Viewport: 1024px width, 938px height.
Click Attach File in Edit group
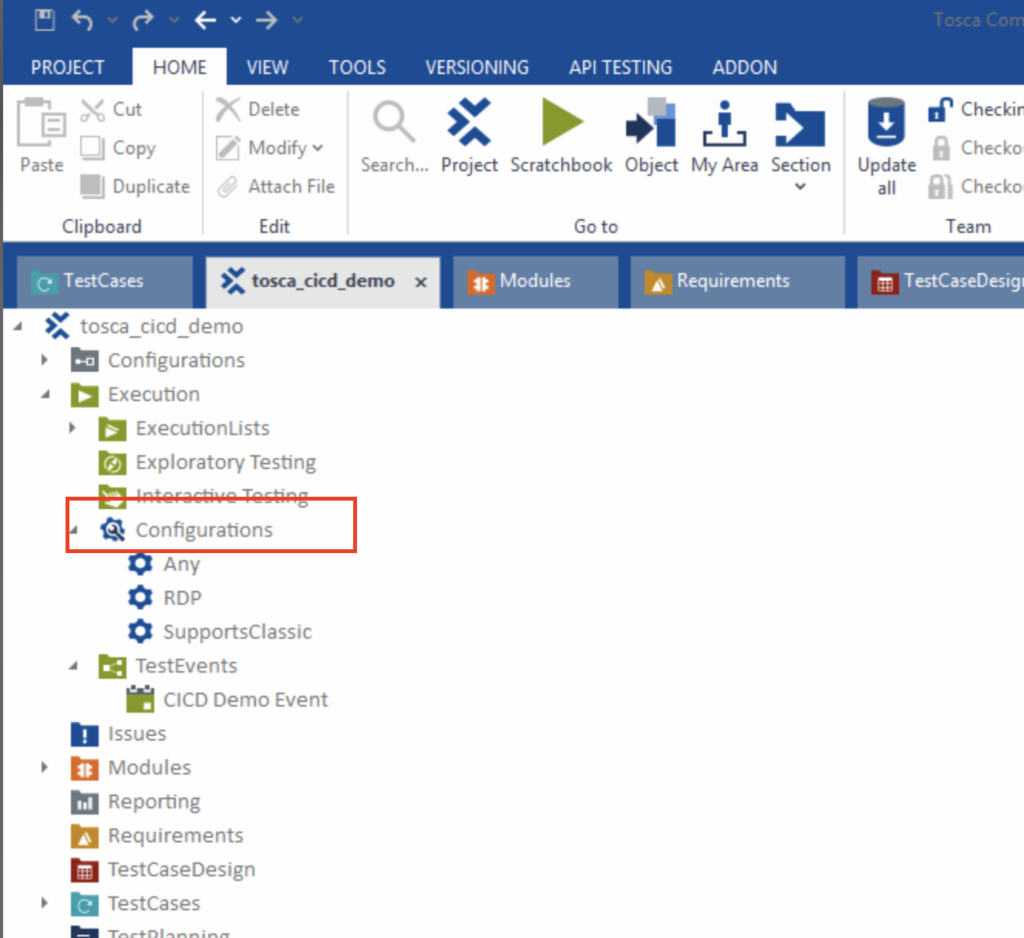coord(276,187)
